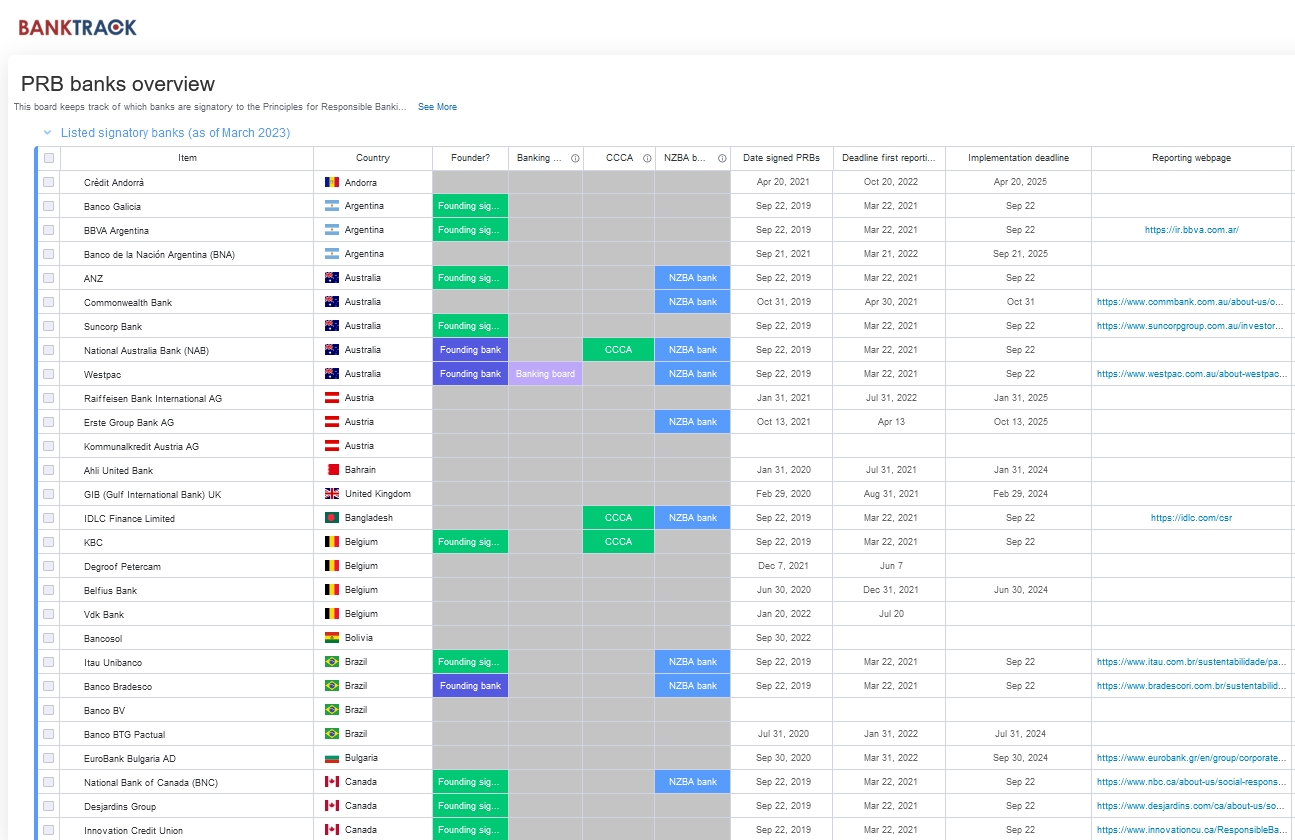Click Listed signatory banks group title
Viewport: 1295px width, 840px height.
pos(175,132)
